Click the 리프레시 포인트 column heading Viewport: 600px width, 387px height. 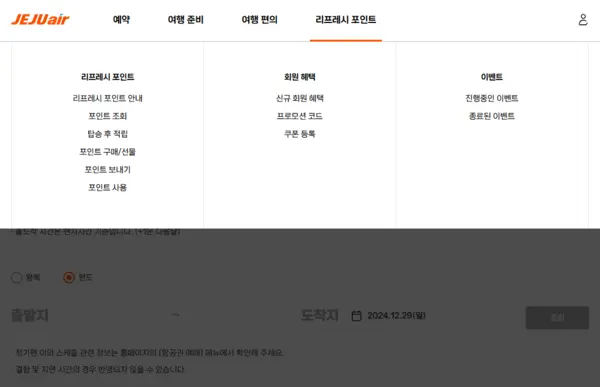click(x=108, y=77)
